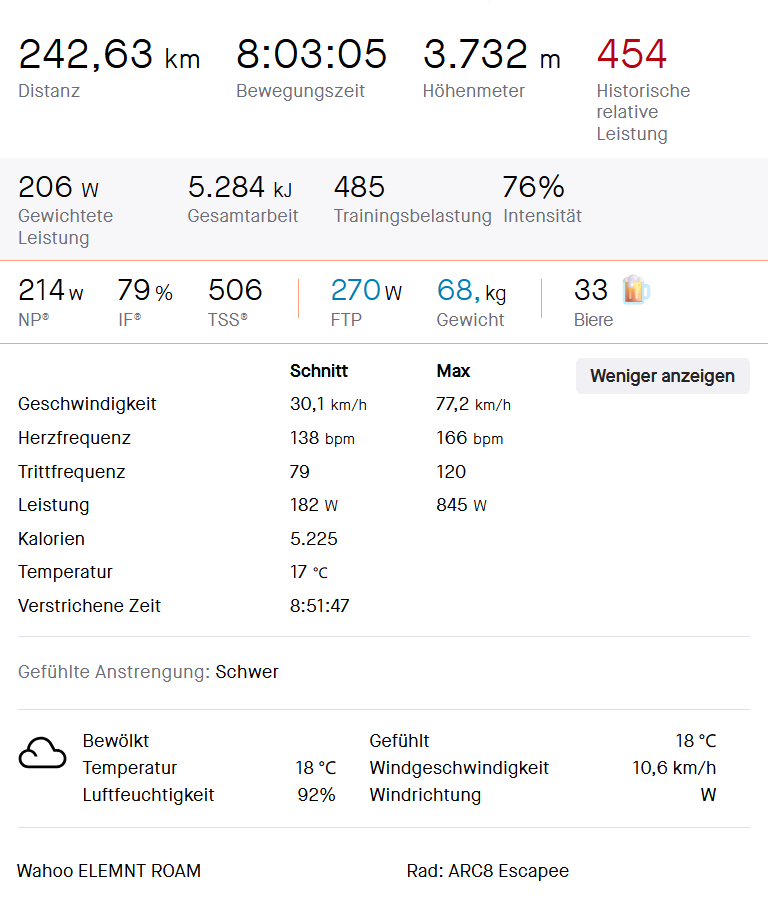Select the 76% Intensität value
This screenshot has height=904, width=768.
click(533, 187)
